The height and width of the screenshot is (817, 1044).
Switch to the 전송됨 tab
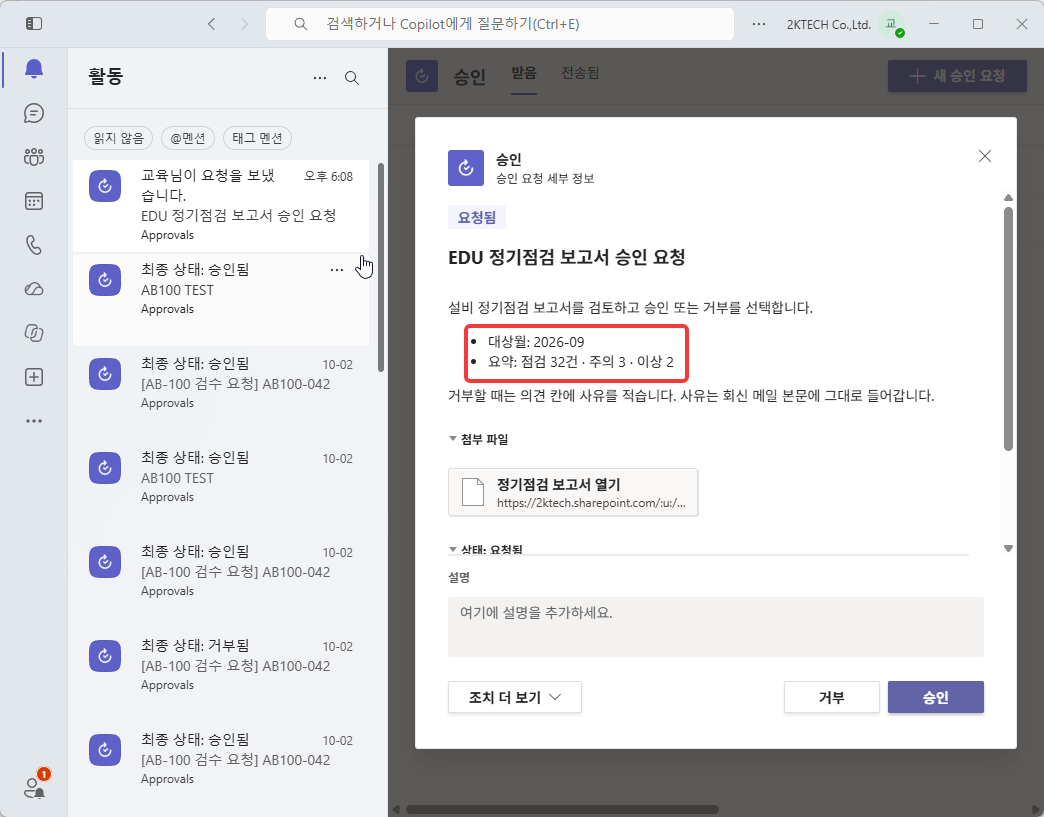tap(581, 73)
